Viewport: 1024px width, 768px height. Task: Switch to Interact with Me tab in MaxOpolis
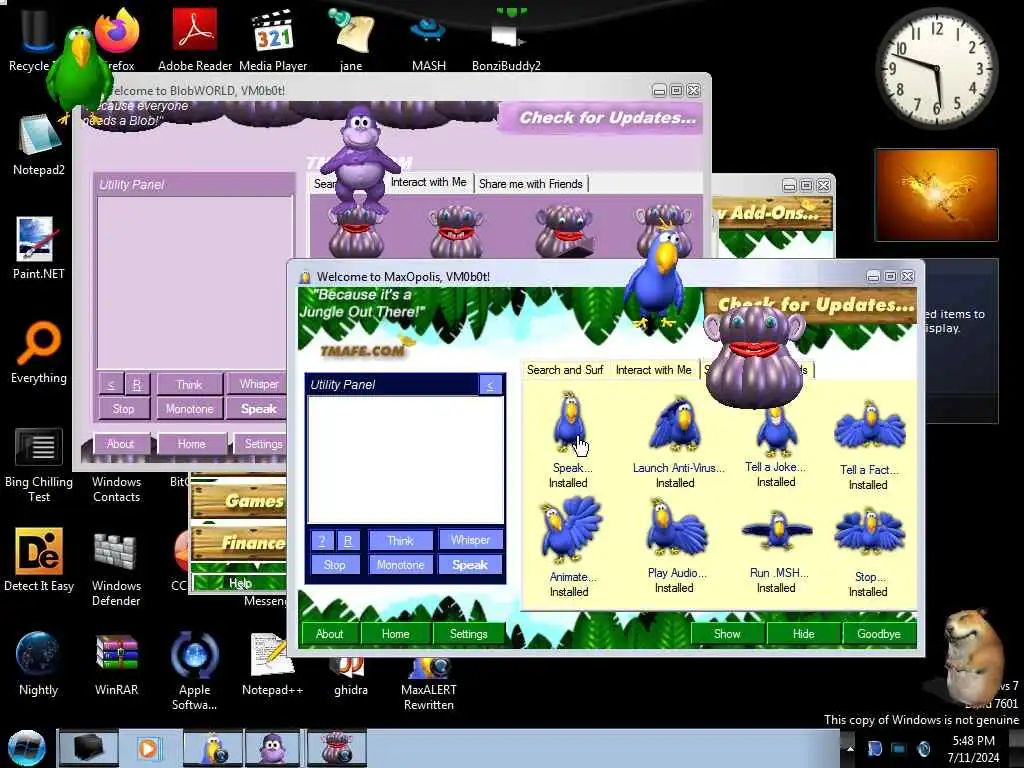click(653, 370)
